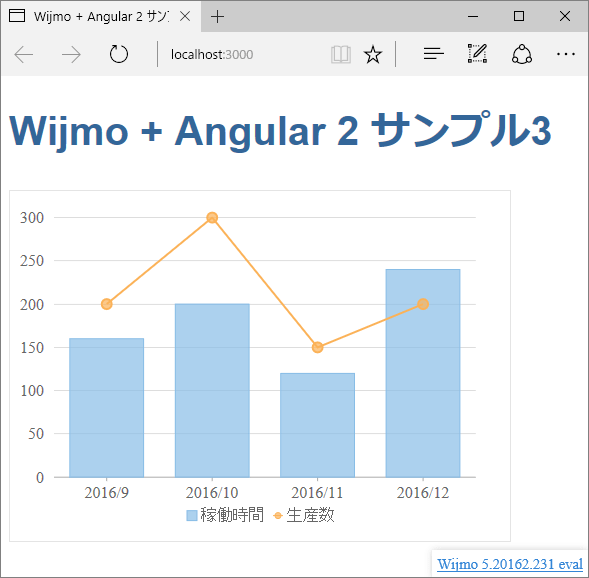The image size is (589, 578).
Task: Select the 2016/10 bar in chart
Action: [x=212, y=390]
